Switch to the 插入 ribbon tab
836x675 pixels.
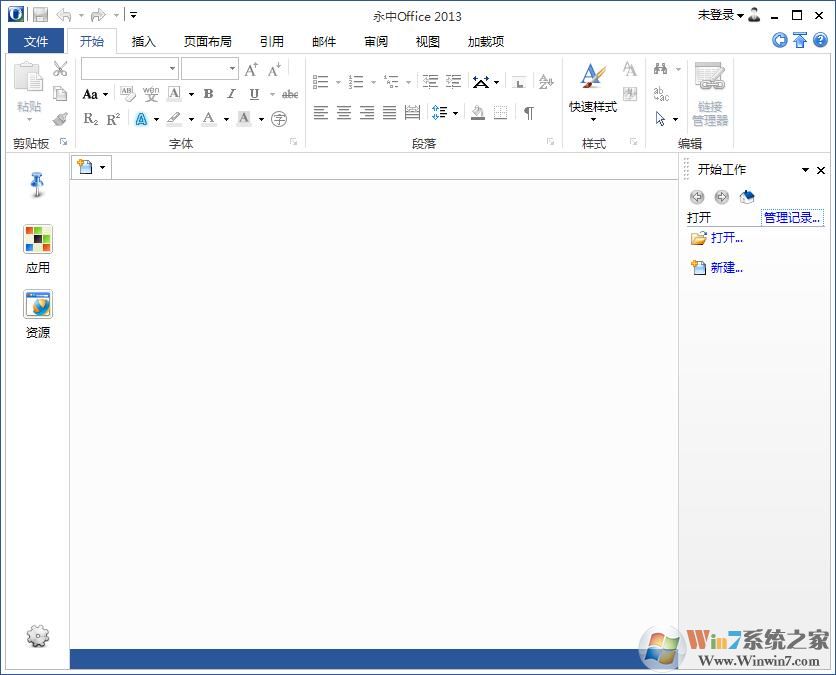click(143, 41)
